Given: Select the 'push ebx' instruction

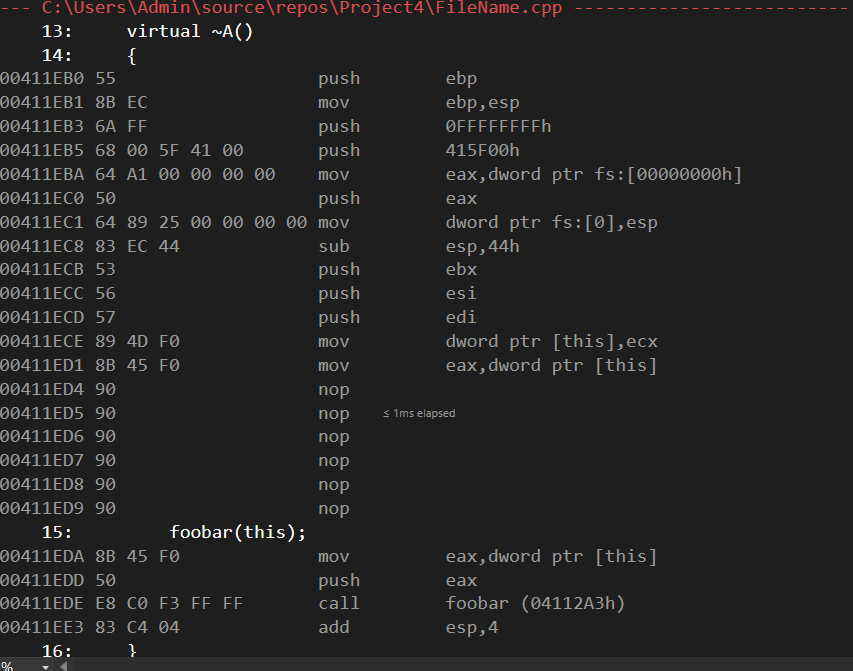Looking at the screenshot, I should click(x=398, y=270).
